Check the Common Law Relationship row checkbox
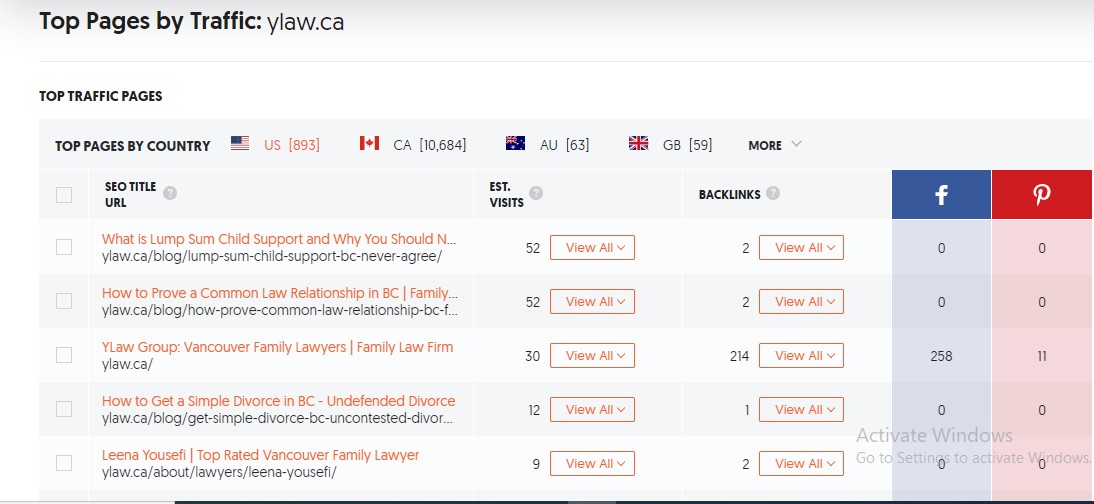Image resolution: width=1094 pixels, height=504 pixels. 63,301
